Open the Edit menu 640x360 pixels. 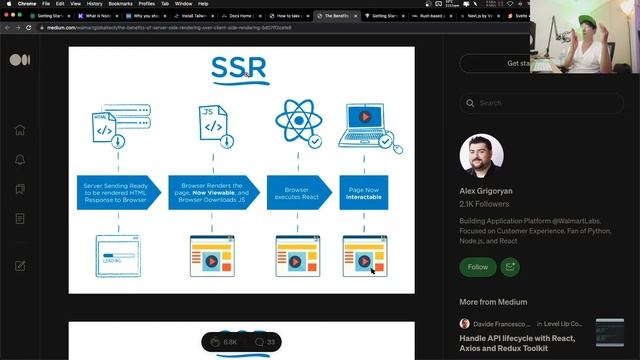(60, 4)
